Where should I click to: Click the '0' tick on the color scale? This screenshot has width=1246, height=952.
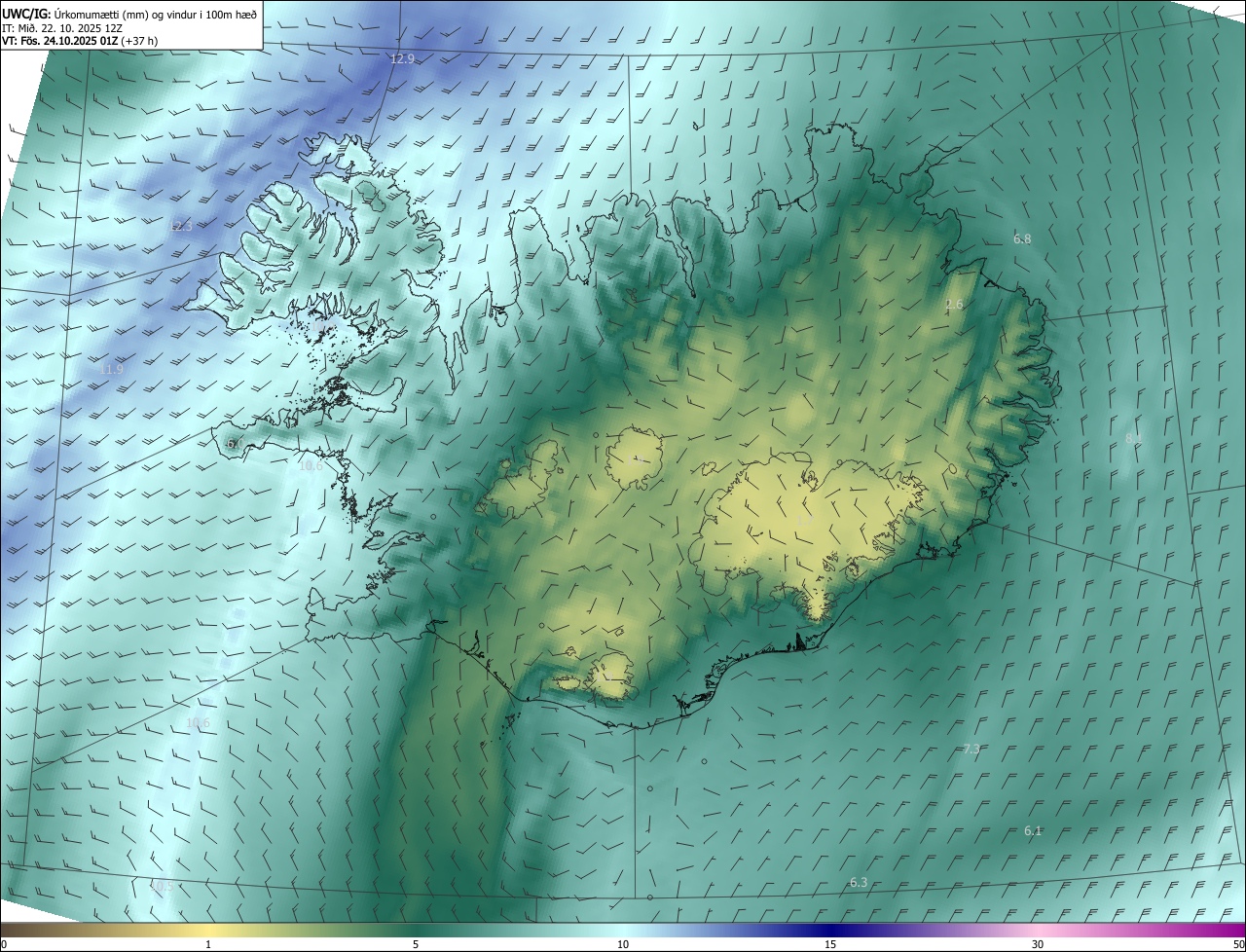[x=4, y=945]
